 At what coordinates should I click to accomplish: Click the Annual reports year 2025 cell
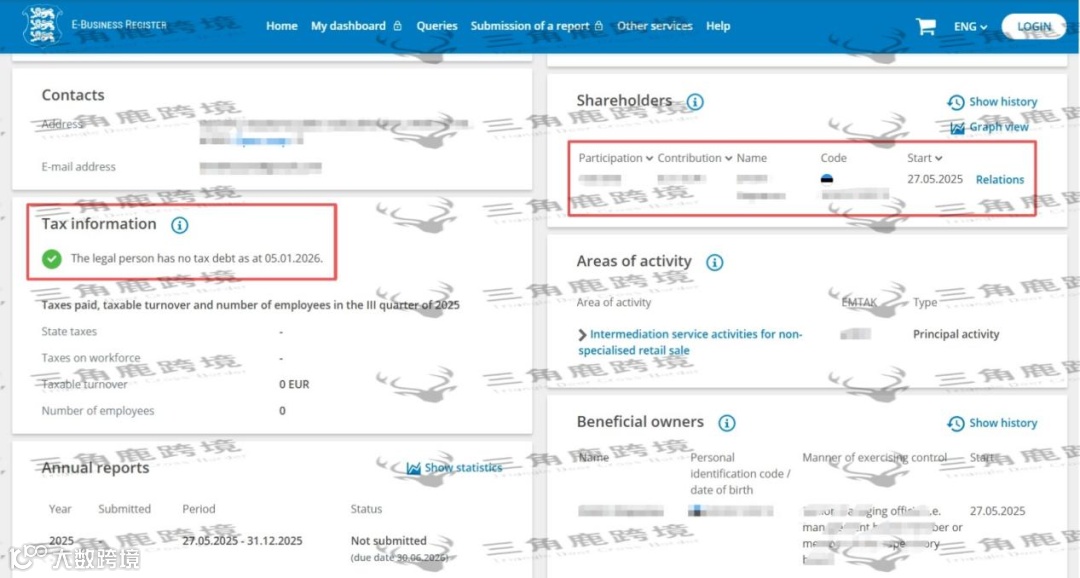(x=61, y=541)
